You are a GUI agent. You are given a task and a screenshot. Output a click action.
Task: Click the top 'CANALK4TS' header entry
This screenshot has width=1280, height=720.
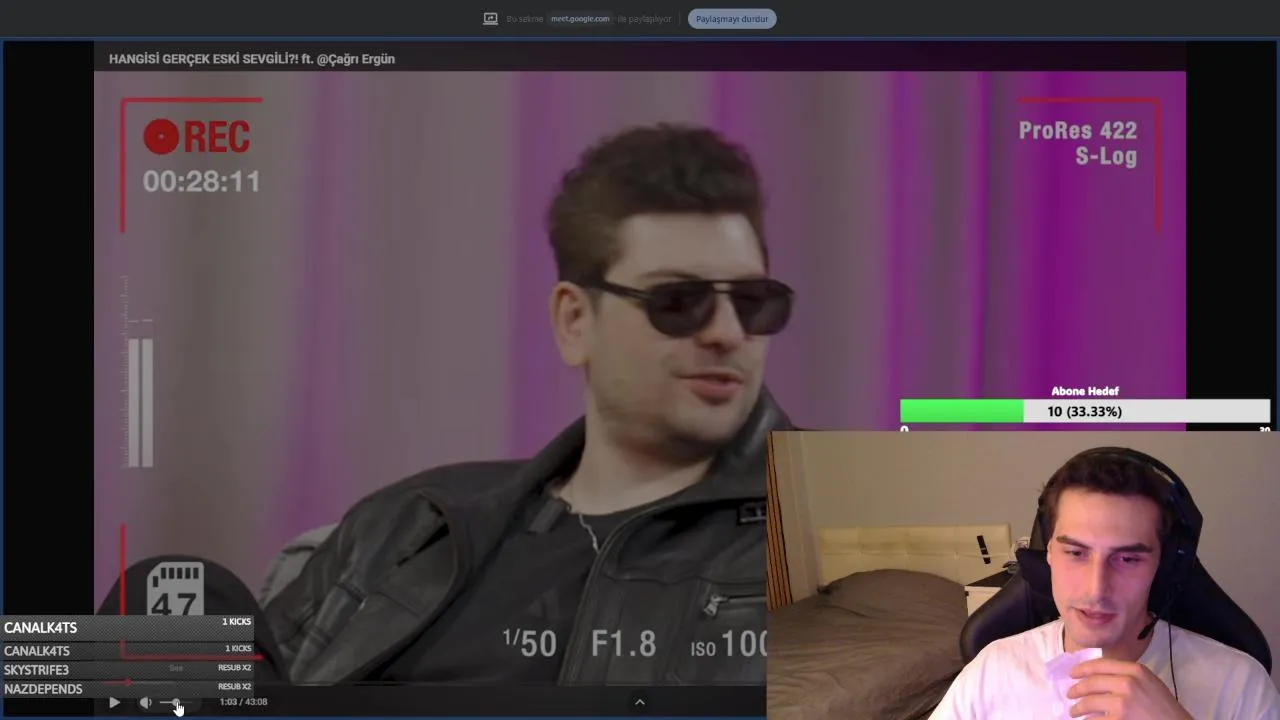[127, 627]
